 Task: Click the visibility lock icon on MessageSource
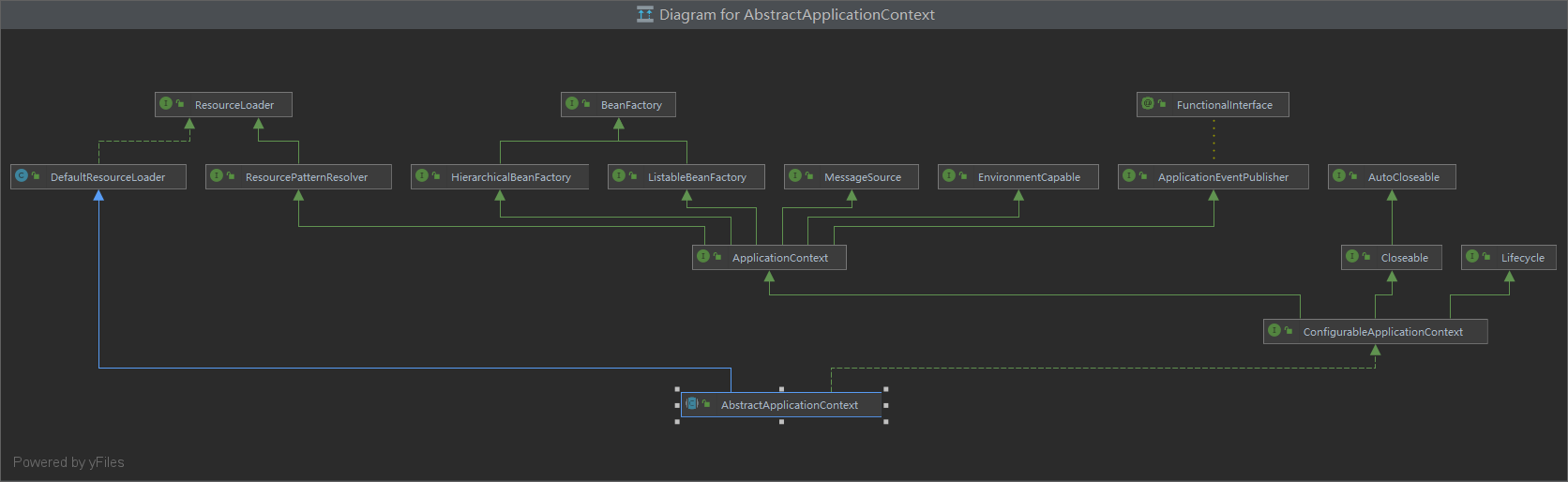pos(809,175)
